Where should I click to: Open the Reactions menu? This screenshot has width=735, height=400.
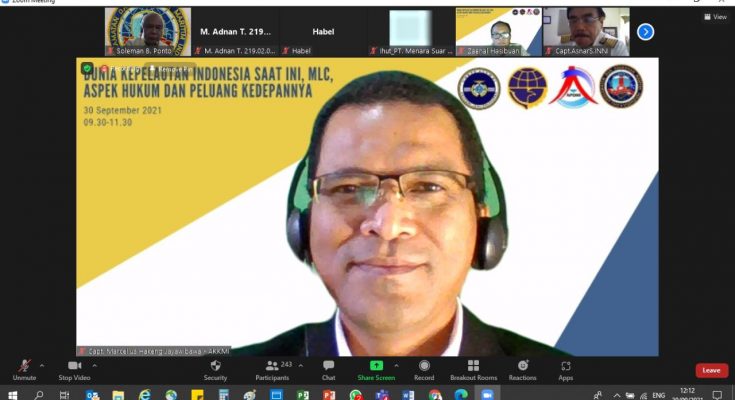(523, 370)
